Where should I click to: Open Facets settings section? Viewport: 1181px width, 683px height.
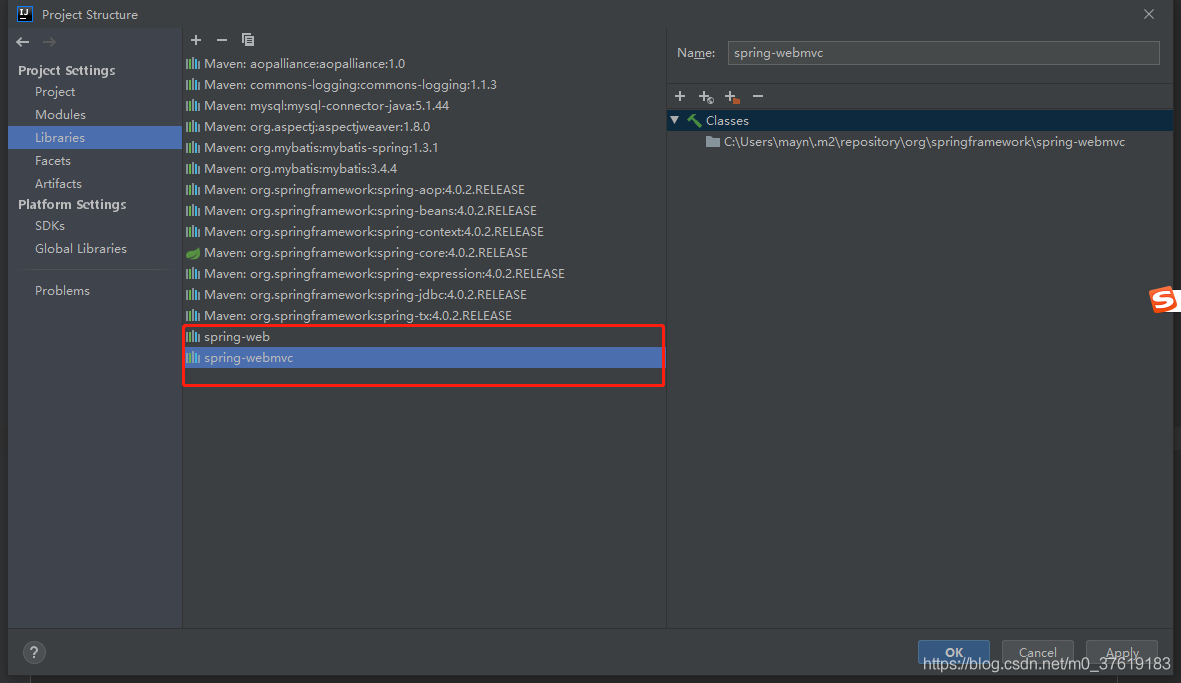53,160
